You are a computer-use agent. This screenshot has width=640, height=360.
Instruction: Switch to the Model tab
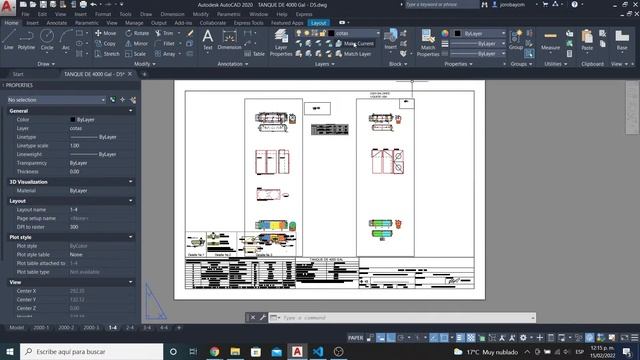coord(17,328)
